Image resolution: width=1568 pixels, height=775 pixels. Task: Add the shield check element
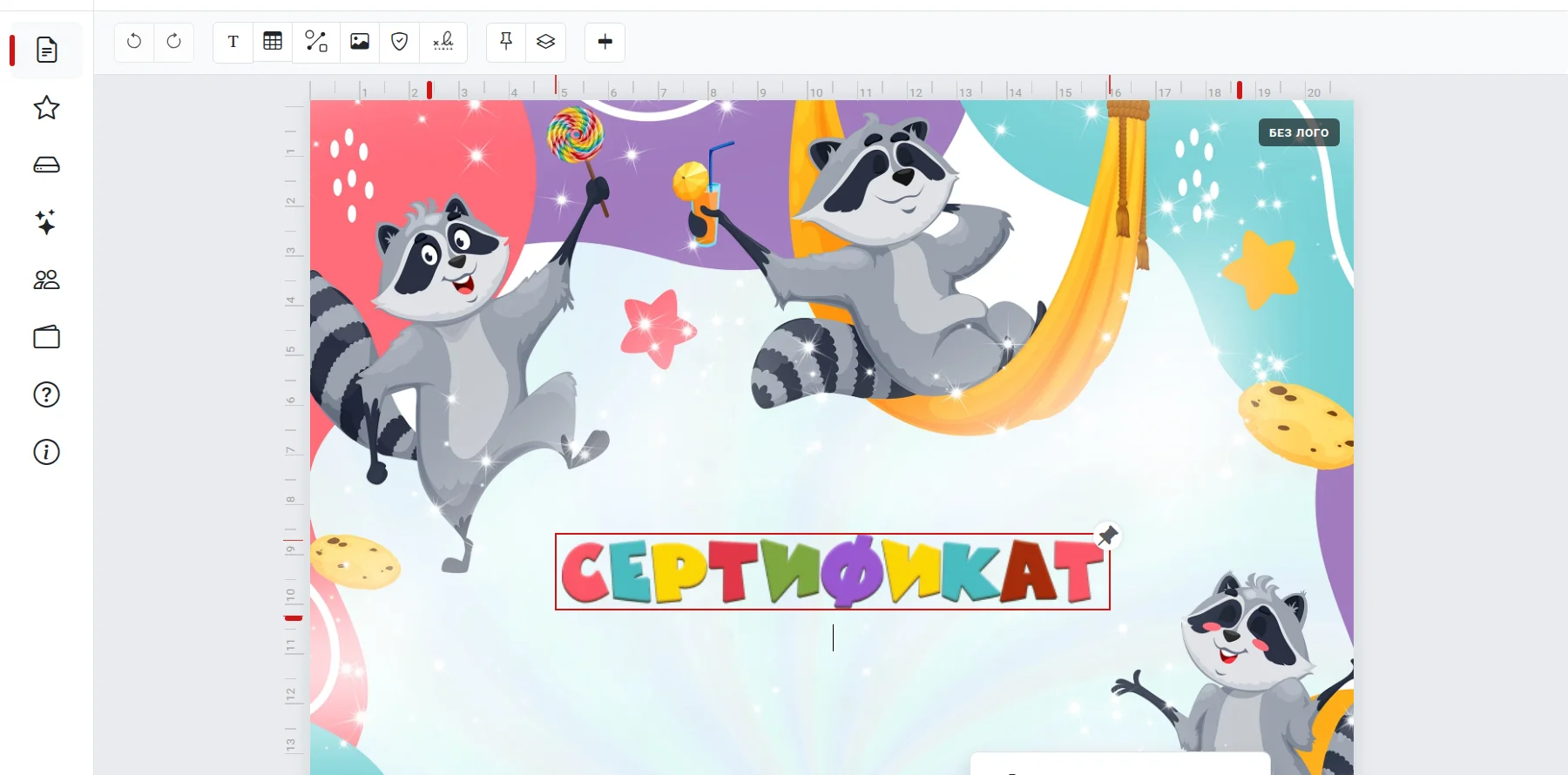(x=400, y=42)
